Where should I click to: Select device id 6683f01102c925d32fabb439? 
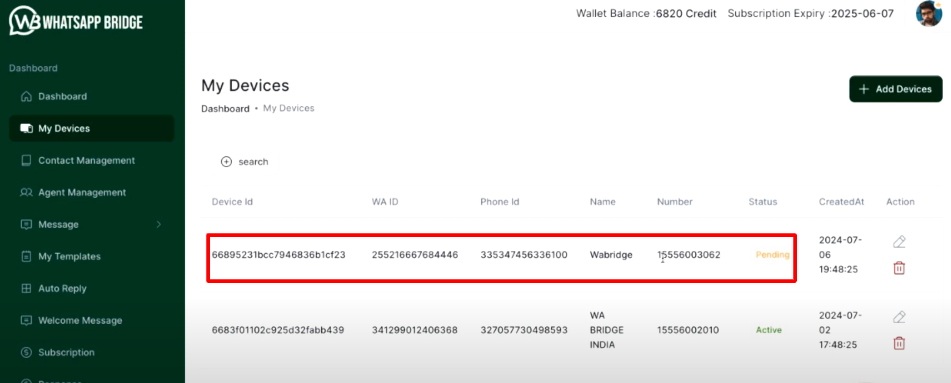[x=278, y=331]
